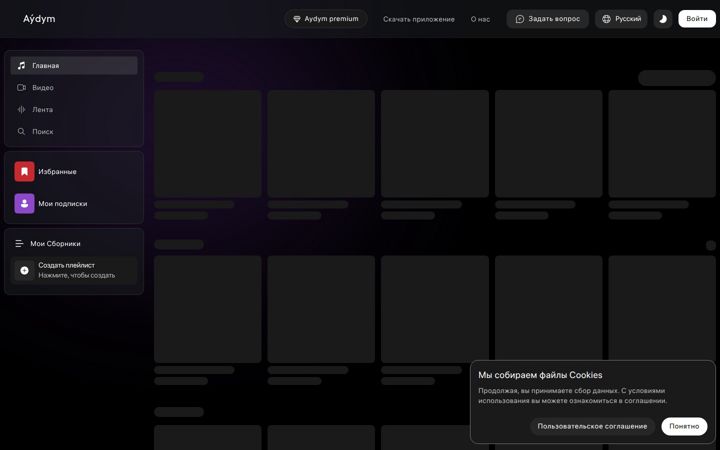
Task: Click the video camera icon for Видео
Action: point(21,87)
